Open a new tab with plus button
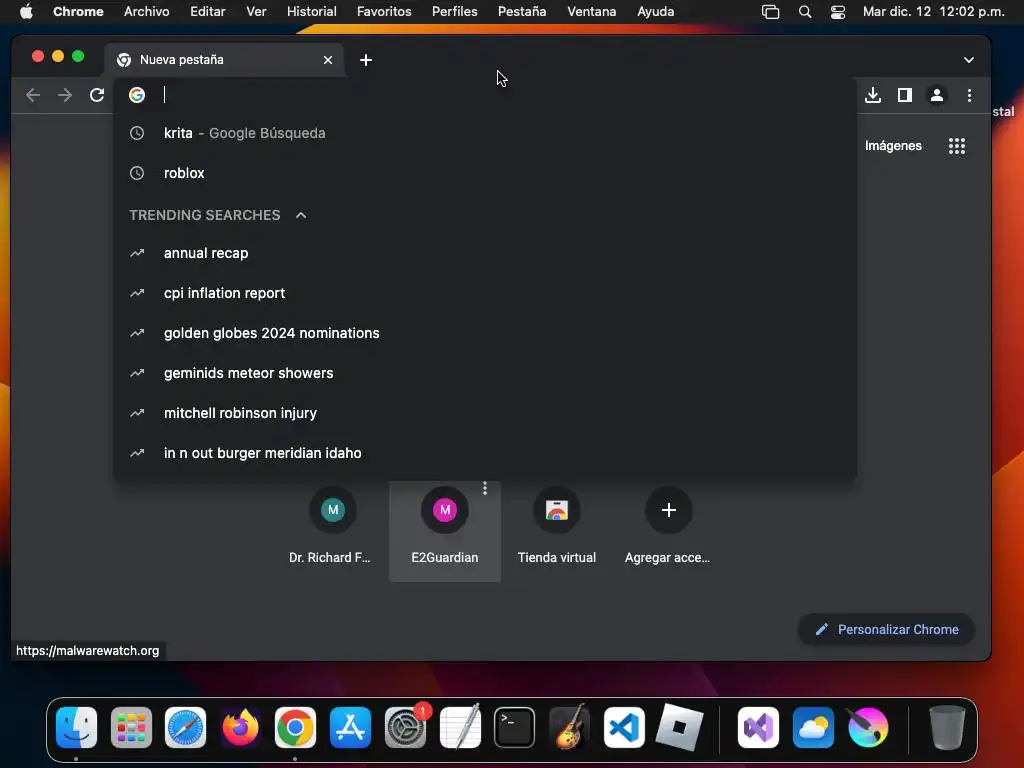 (x=366, y=60)
